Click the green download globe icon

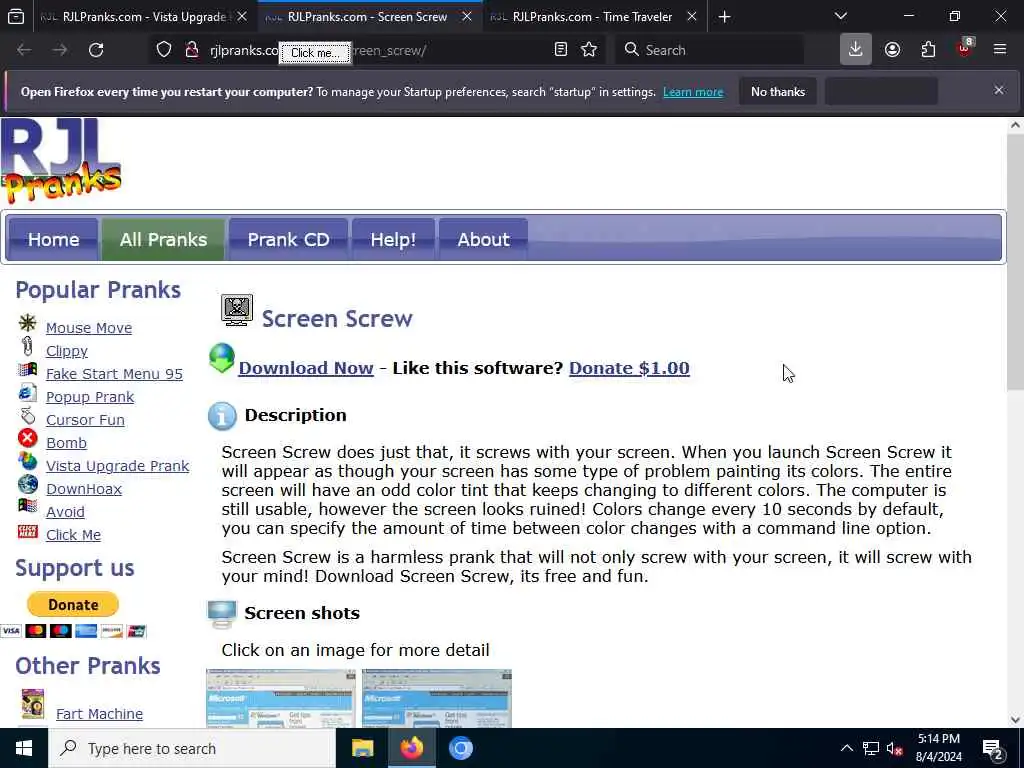tap(222, 359)
